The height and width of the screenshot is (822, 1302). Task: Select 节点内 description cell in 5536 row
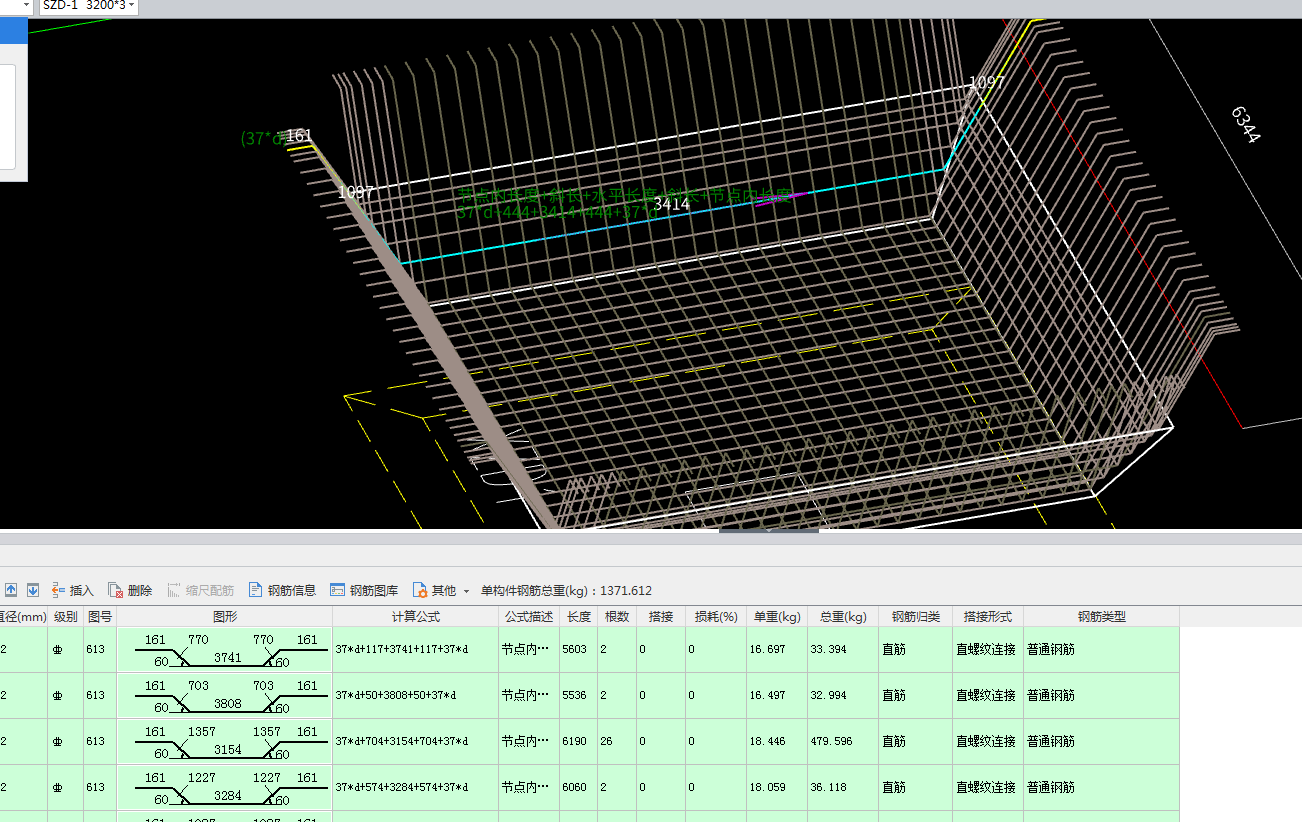coord(529,696)
